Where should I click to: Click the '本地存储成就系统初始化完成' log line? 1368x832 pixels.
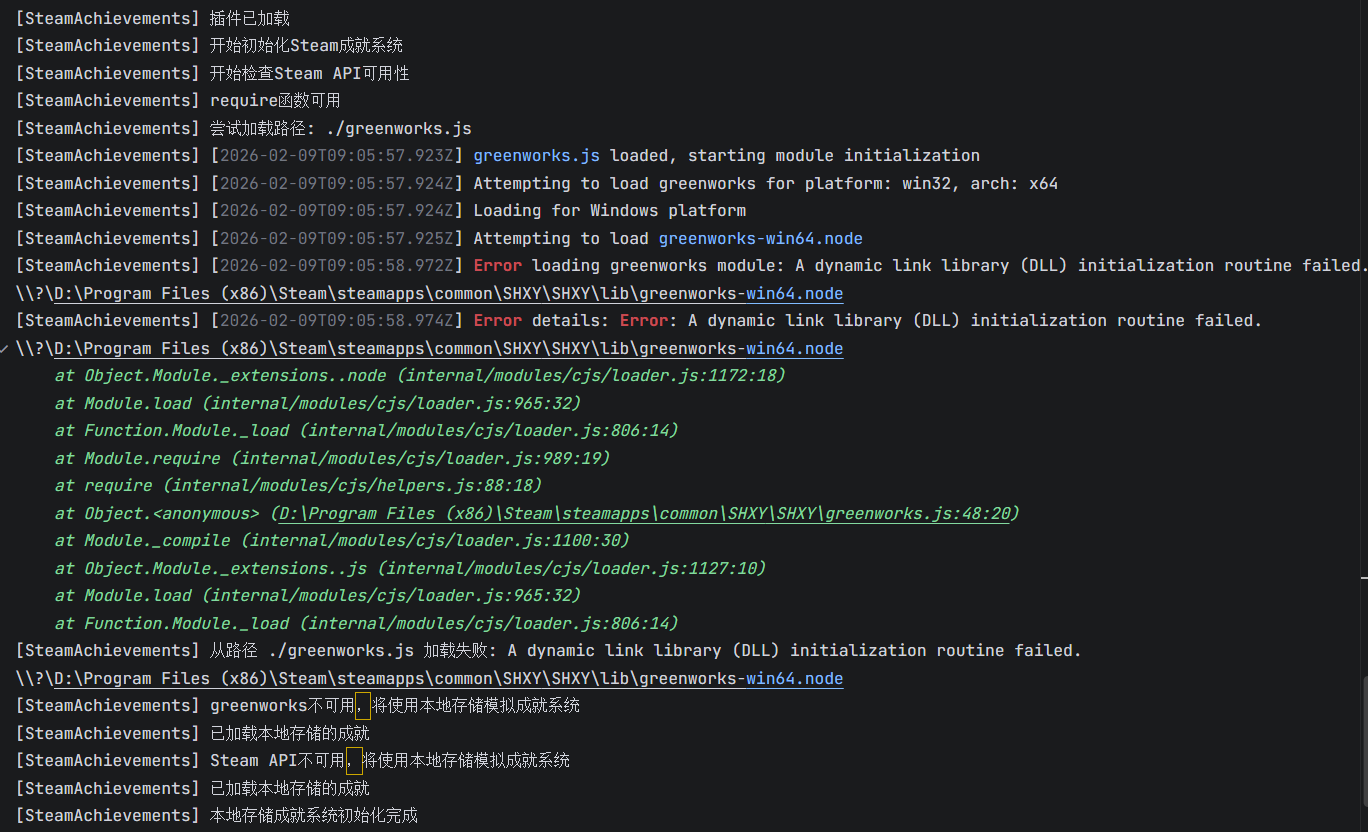217,816
